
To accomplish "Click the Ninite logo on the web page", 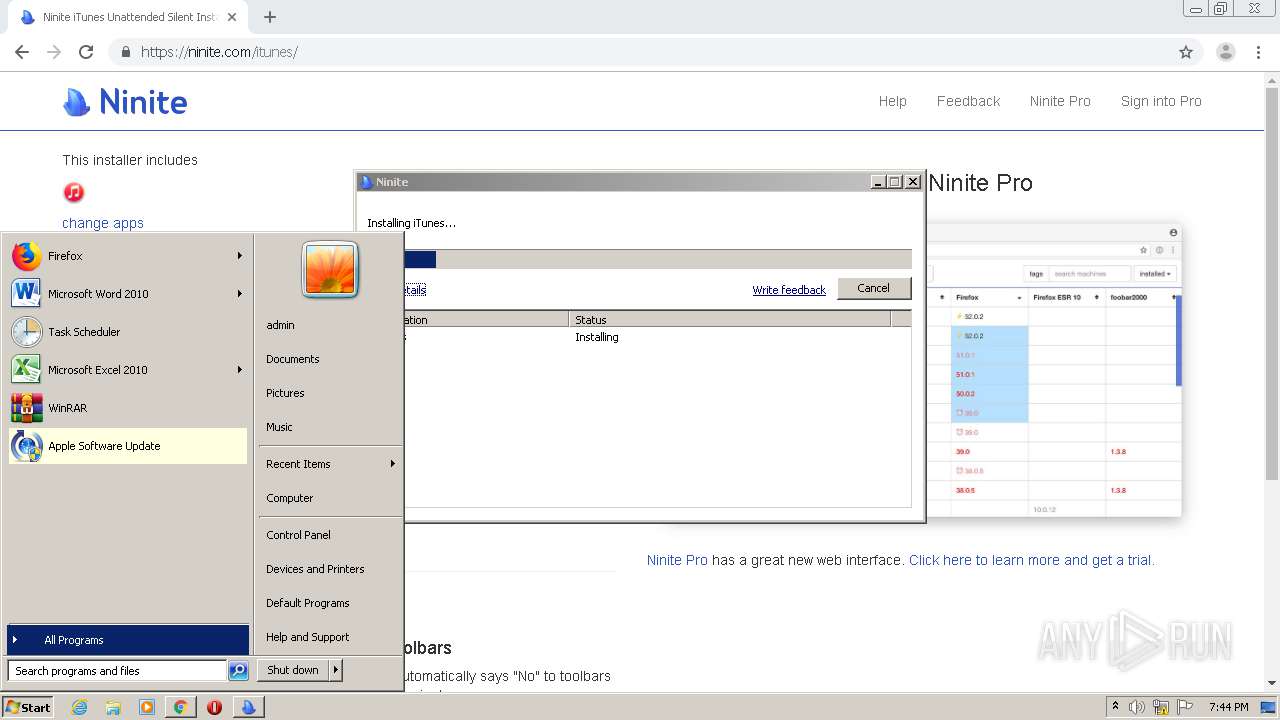I will coord(125,102).
